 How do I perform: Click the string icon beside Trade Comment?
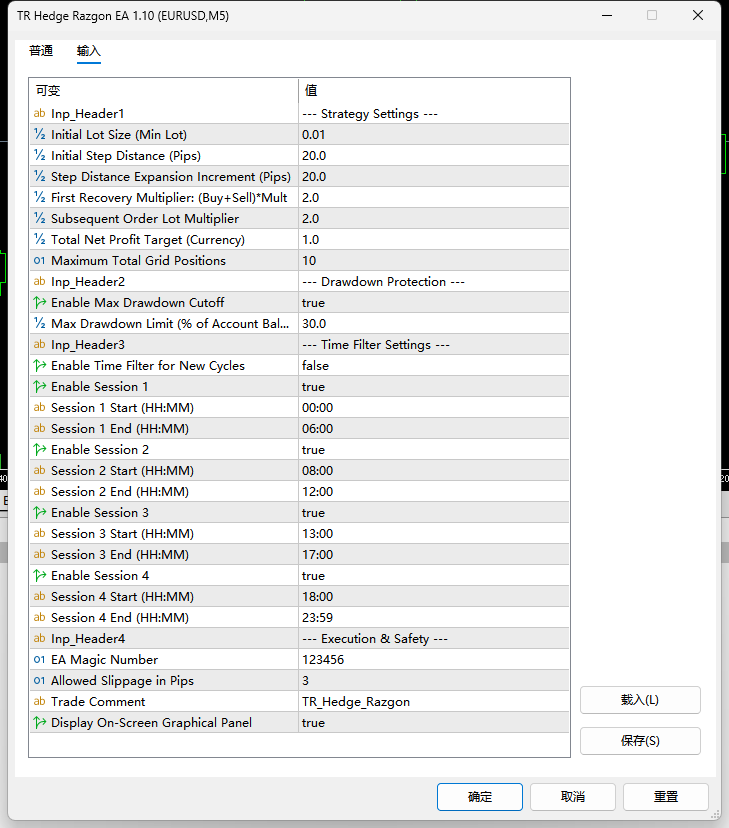[x=40, y=701]
